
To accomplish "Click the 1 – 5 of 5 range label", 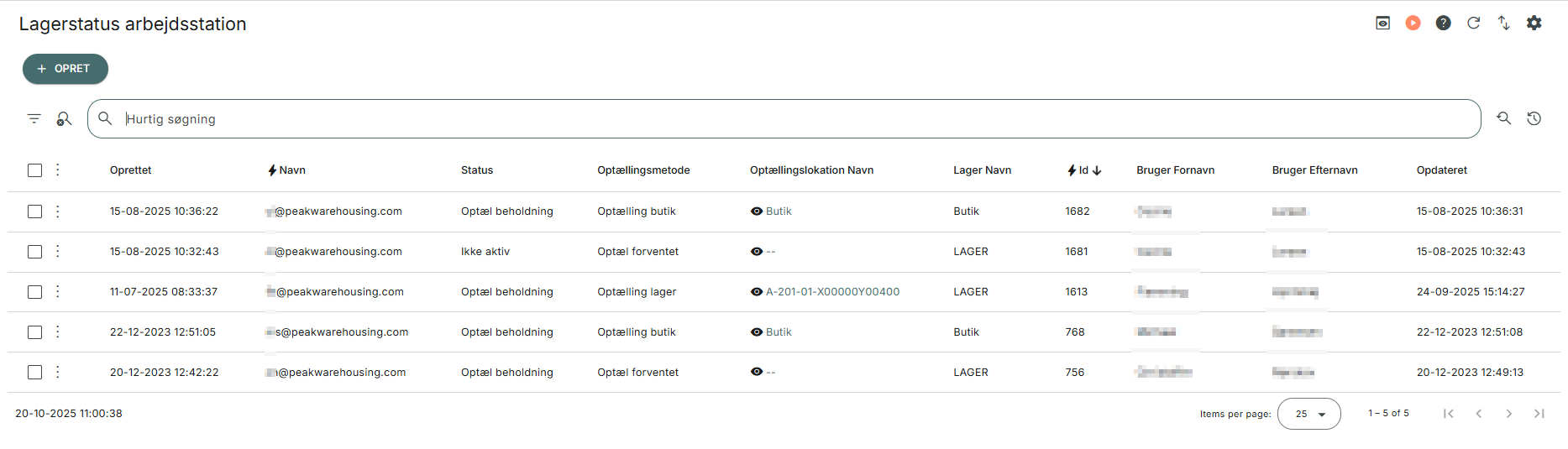I will tap(1388, 414).
